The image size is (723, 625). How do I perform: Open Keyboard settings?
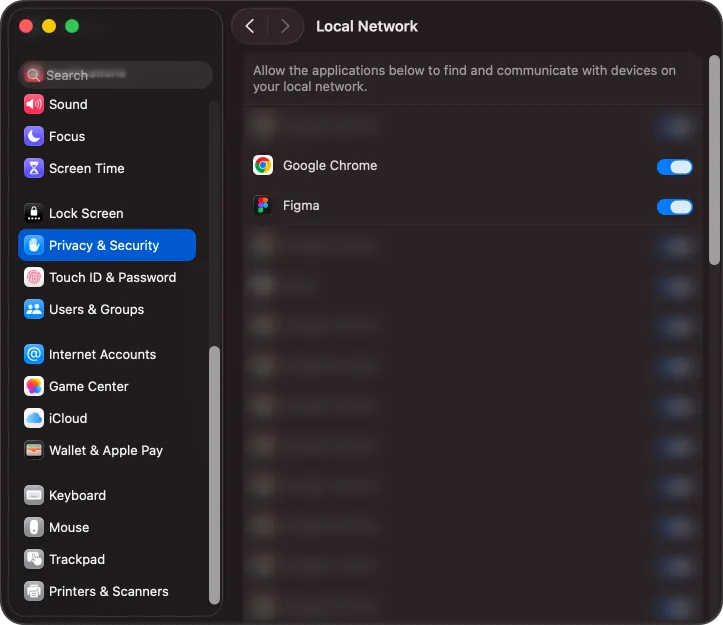pyautogui.click(x=107, y=495)
